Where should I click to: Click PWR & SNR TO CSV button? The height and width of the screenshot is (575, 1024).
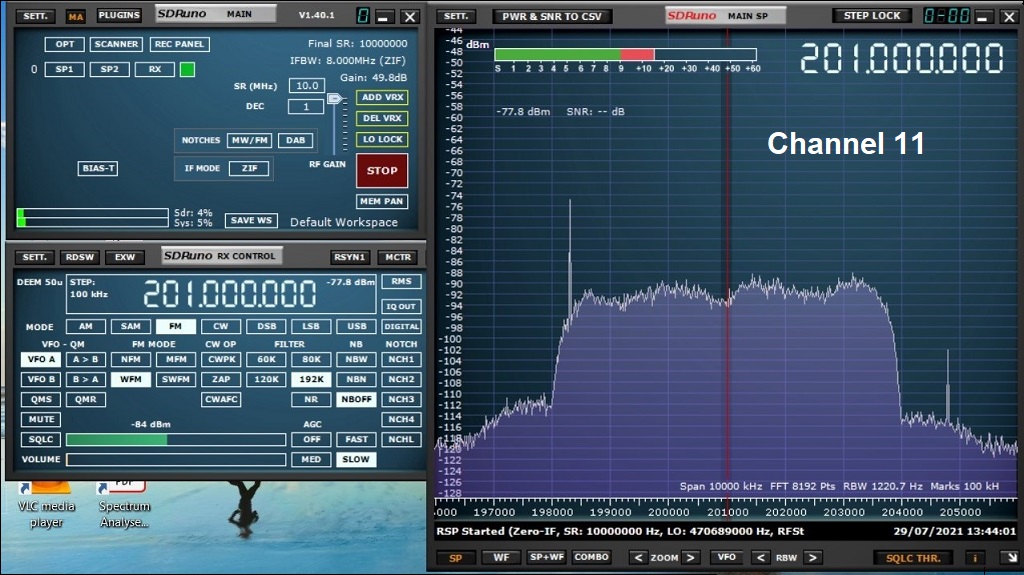(x=552, y=16)
